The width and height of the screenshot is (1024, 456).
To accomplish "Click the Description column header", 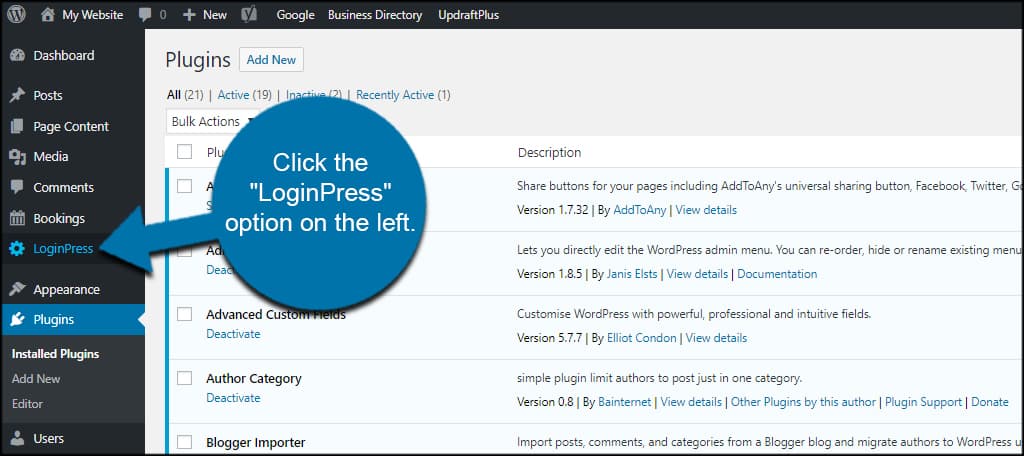I will 549,153.
